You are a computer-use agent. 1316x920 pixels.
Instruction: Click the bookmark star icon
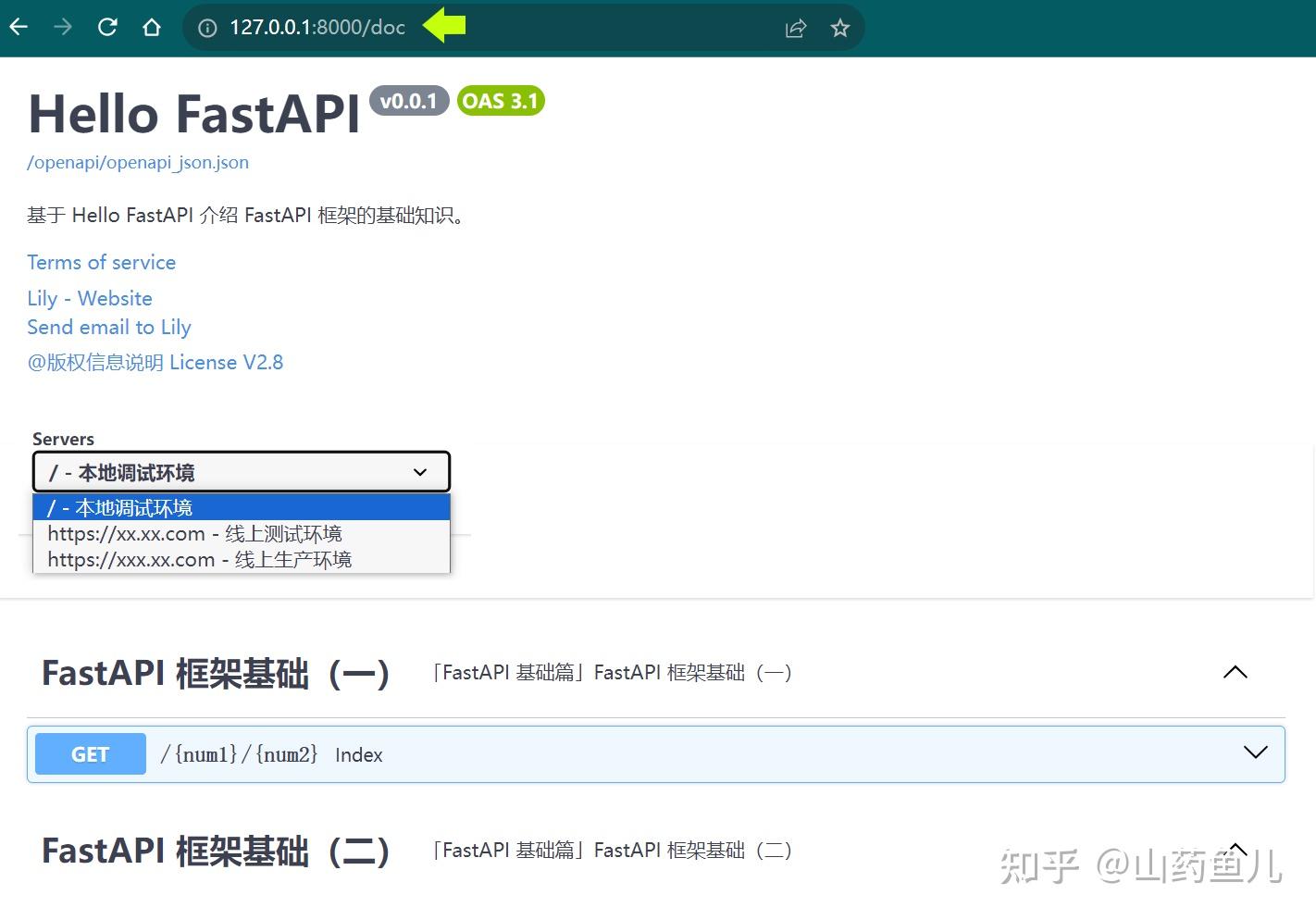point(839,28)
